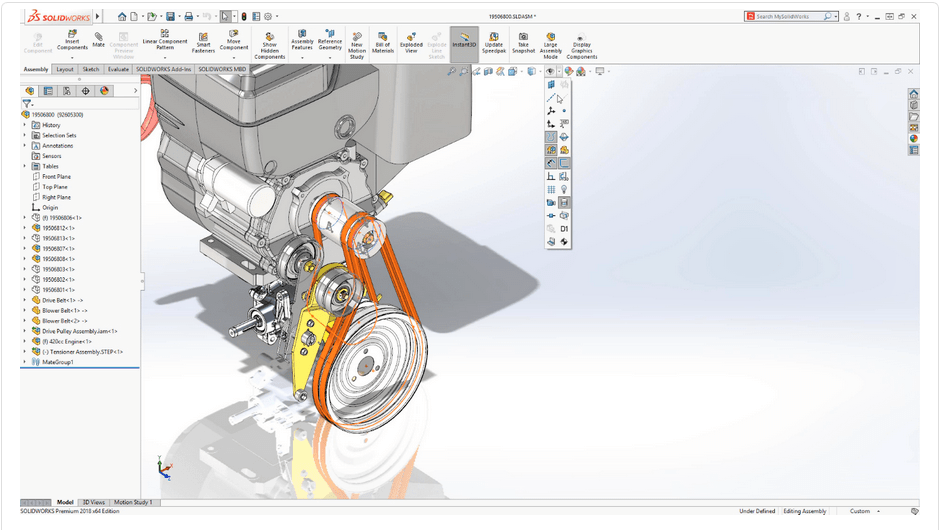The width and height of the screenshot is (939, 530).
Task: Switch to the Evaluate tab
Action: click(118, 69)
